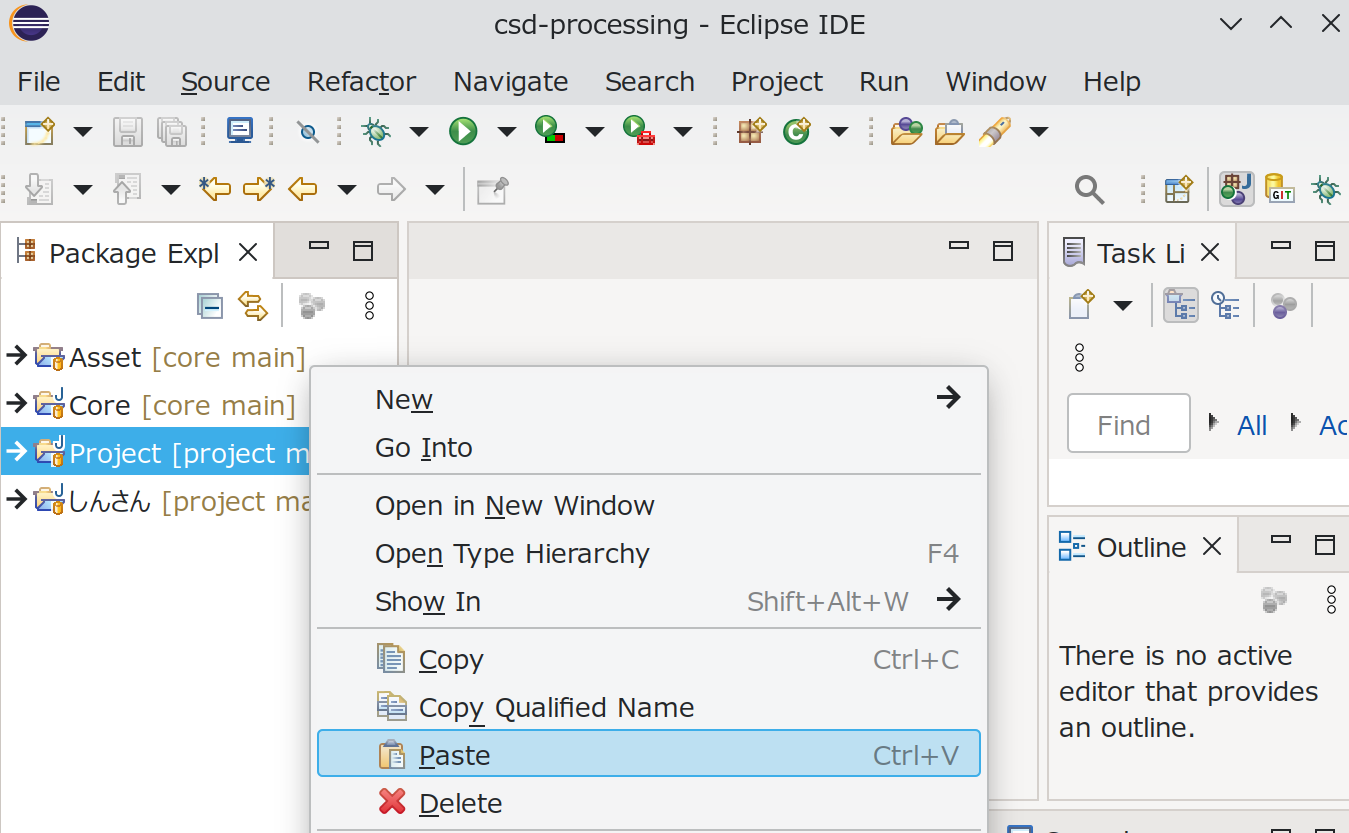
Task: Click the Open Perspective icon
Action: (x=1178, y=189)
